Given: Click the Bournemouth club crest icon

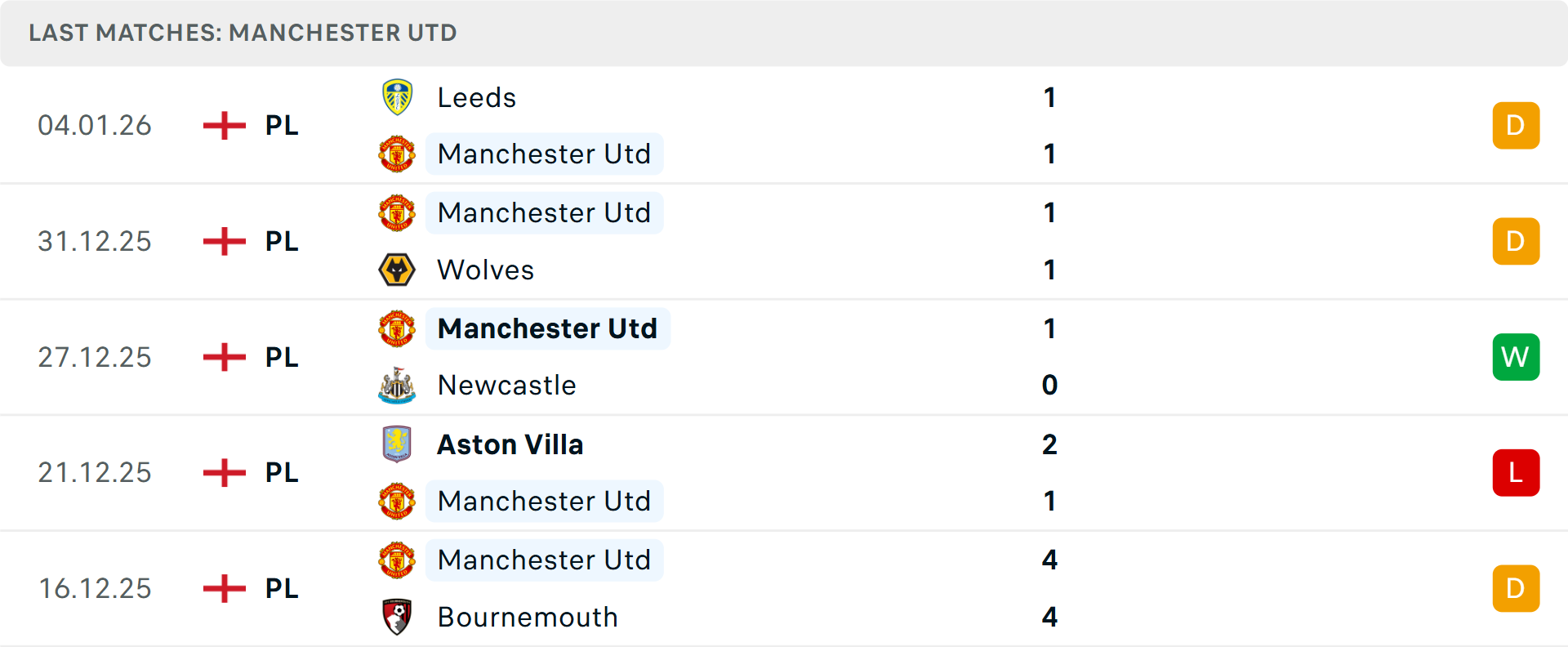Looking at the screenshot, I should click(397, 617).
